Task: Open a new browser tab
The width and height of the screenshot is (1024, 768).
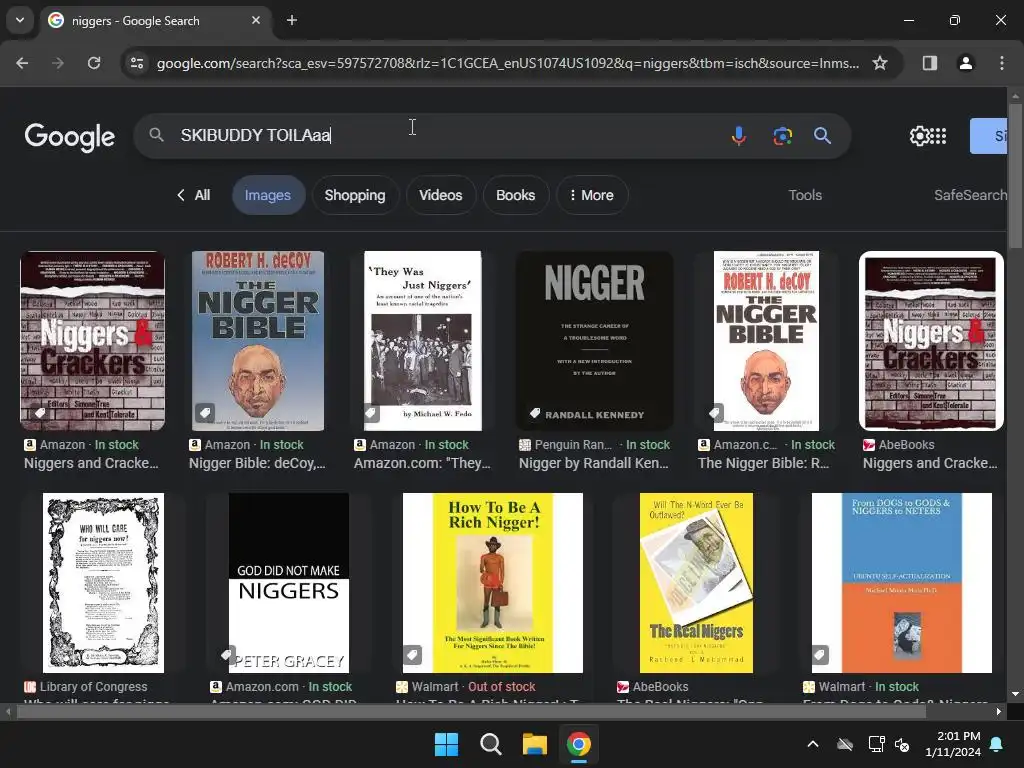Action: tap(292, 20)
